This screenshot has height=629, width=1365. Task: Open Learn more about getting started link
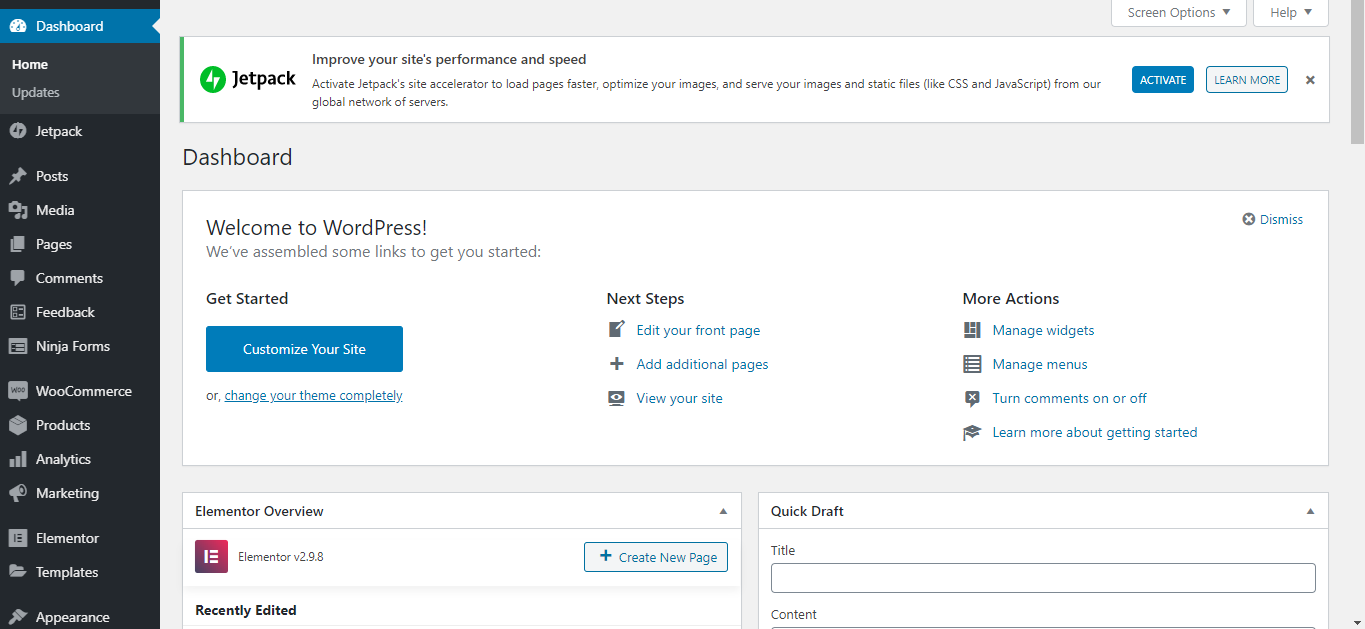(x=1094, y=432)
